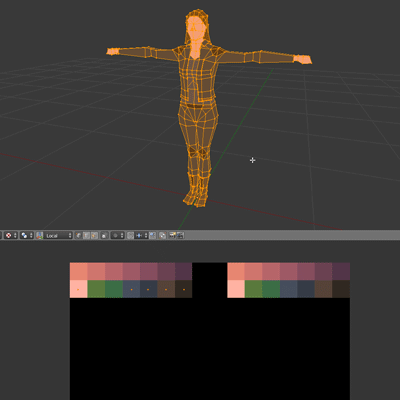
Task: Toggle the 3D transform manipulator icon
Action: [x=40, y=235]
